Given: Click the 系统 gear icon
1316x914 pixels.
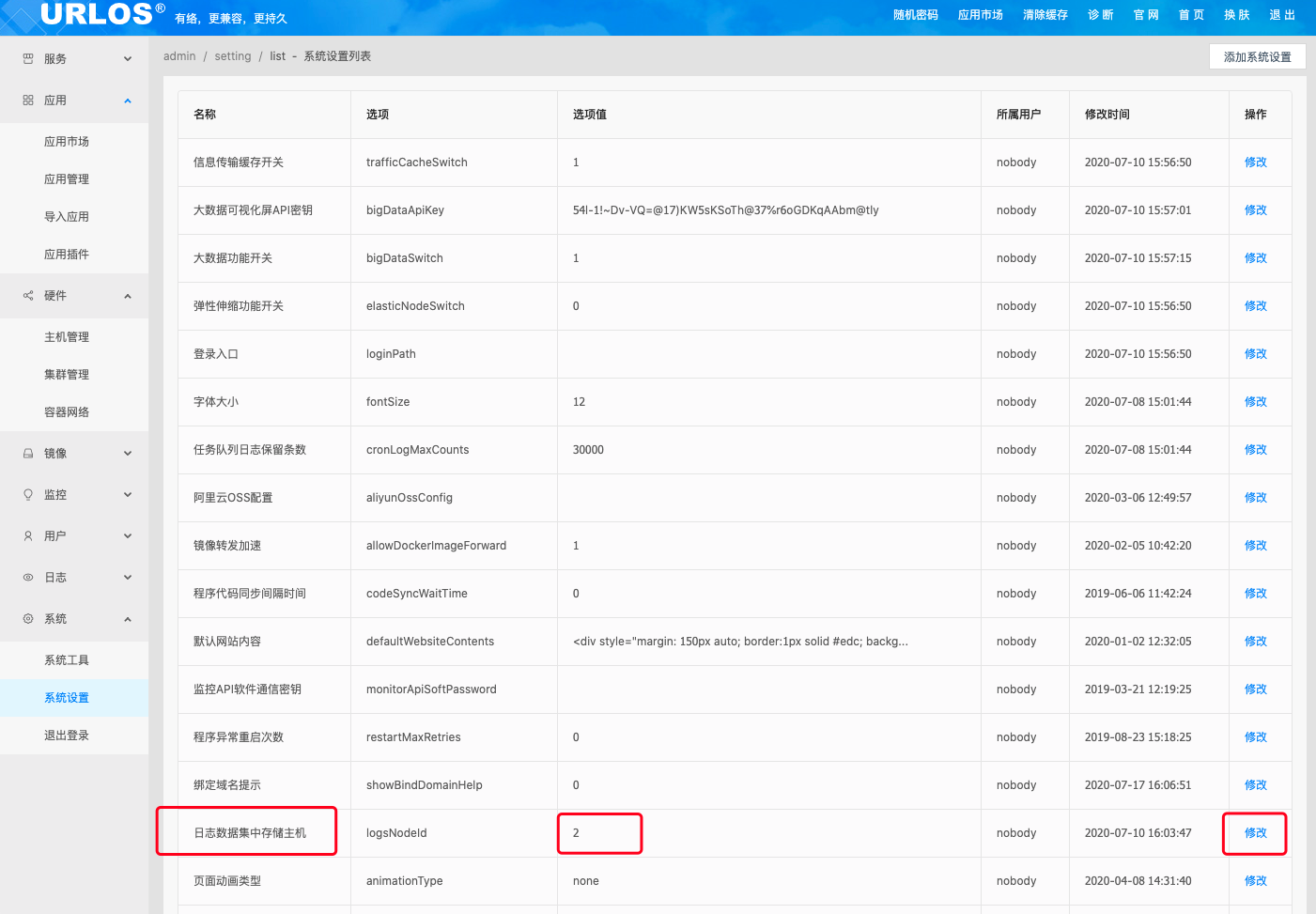Looking at the screenshot, I should pos(28,619).
